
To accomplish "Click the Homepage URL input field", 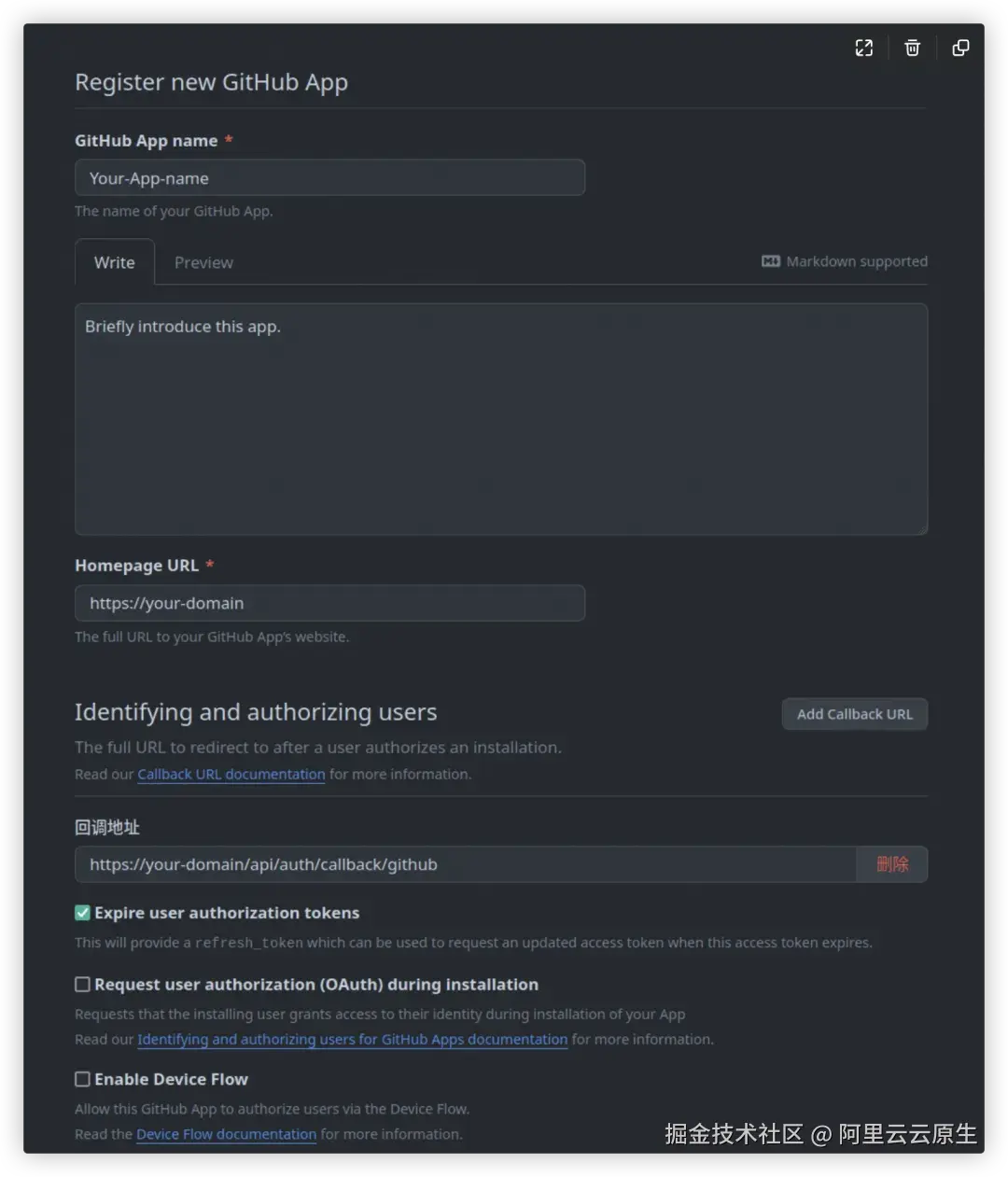I will (x=329, y=604).
